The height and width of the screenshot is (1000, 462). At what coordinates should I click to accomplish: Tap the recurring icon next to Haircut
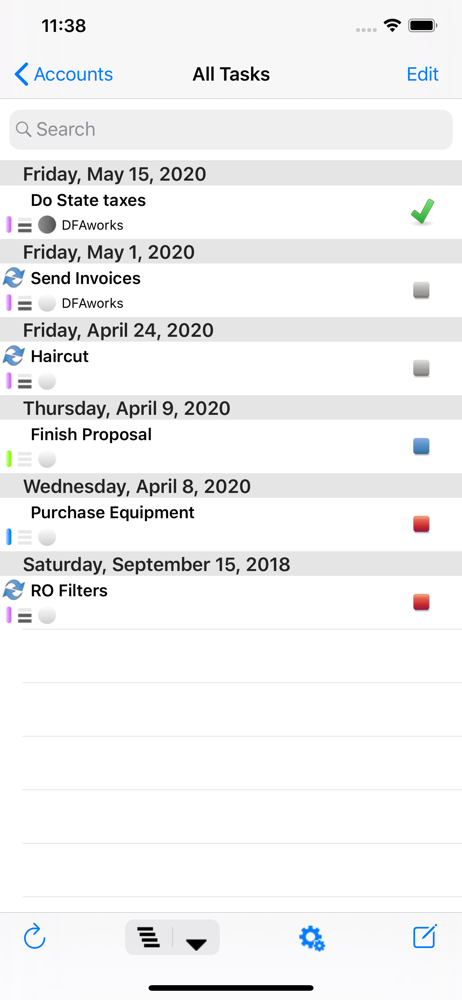pos(13,356)
